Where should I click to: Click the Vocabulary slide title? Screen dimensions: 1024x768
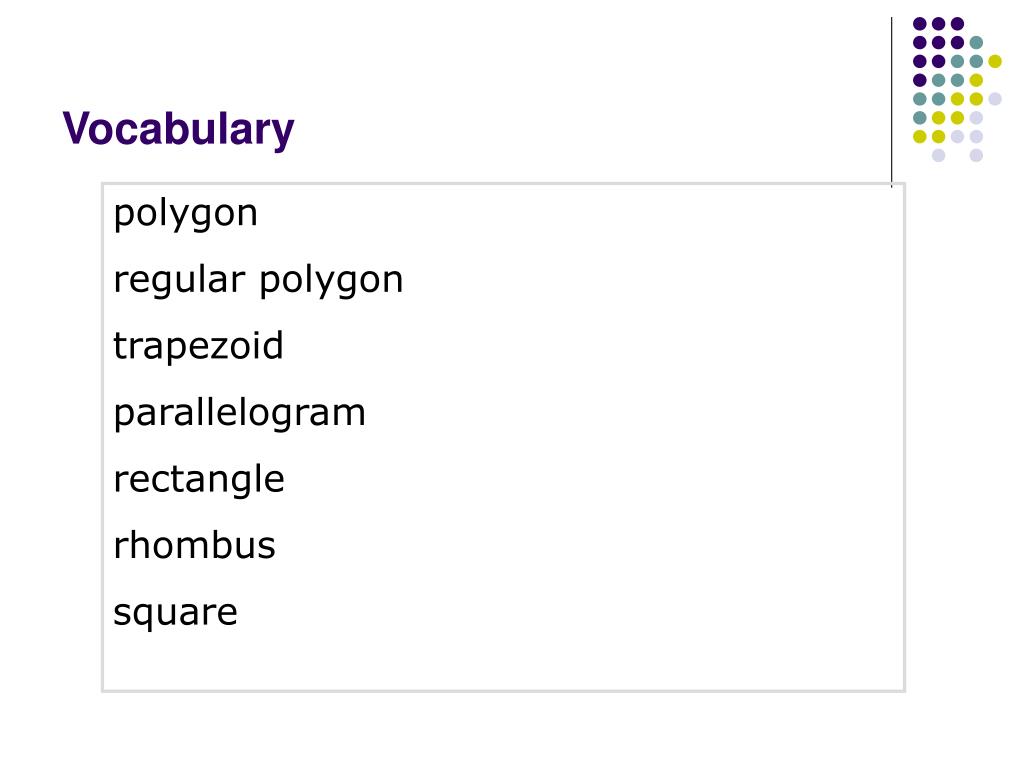point(178,129)
